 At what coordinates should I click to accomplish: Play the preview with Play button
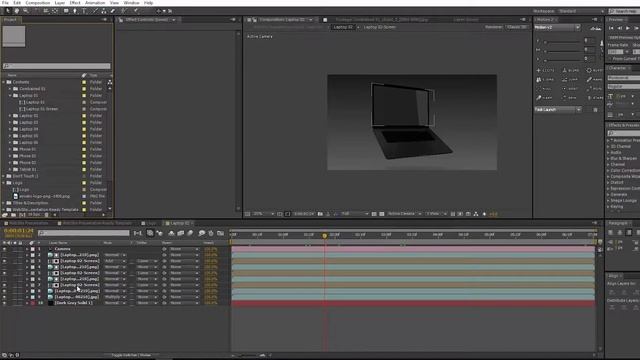(628, 28)
